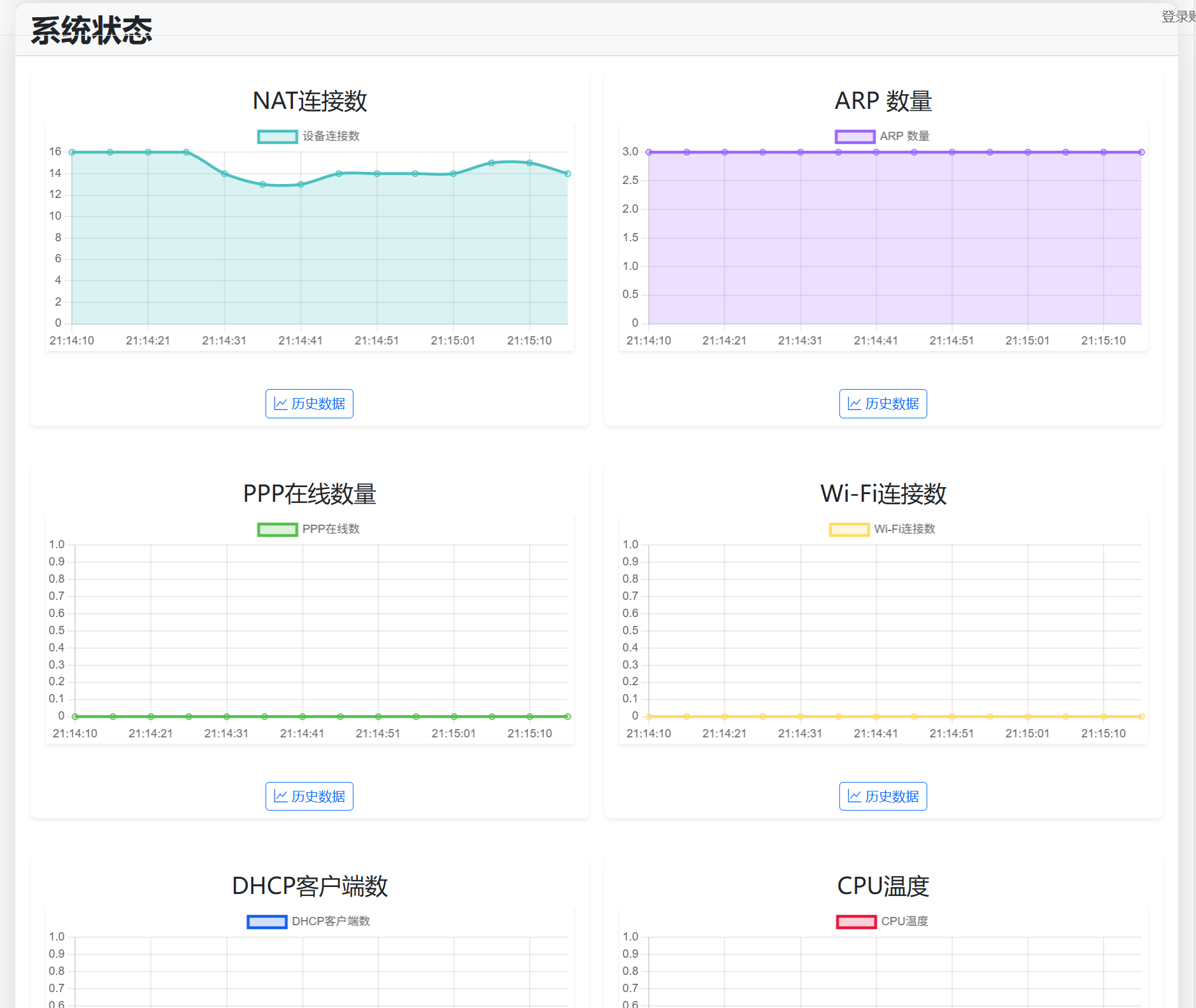Click chart icon in NAT连接数 历史数据 button
The height and width of the screenshot is (1008, 1196).
(x=280, y=404)
